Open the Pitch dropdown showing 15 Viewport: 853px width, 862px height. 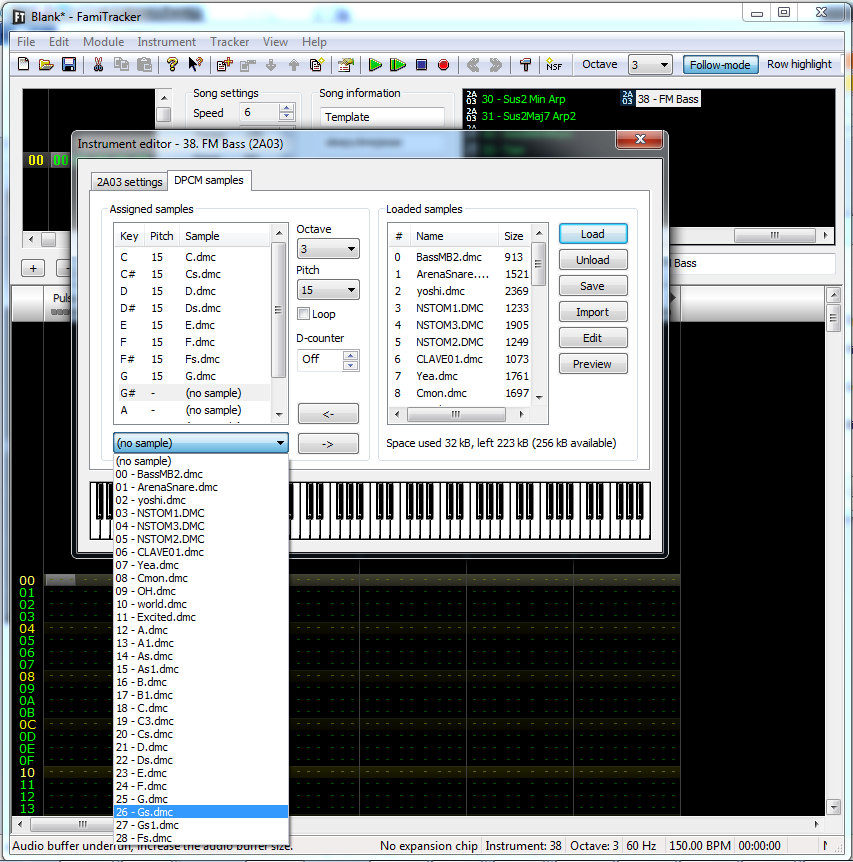(328, 290)
